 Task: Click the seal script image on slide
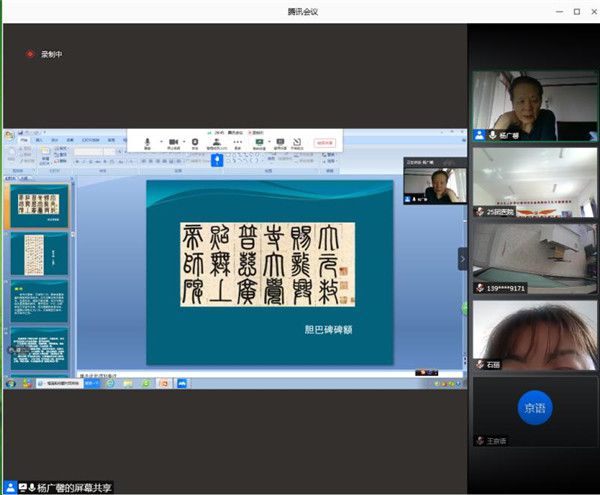tap(267, 264)
